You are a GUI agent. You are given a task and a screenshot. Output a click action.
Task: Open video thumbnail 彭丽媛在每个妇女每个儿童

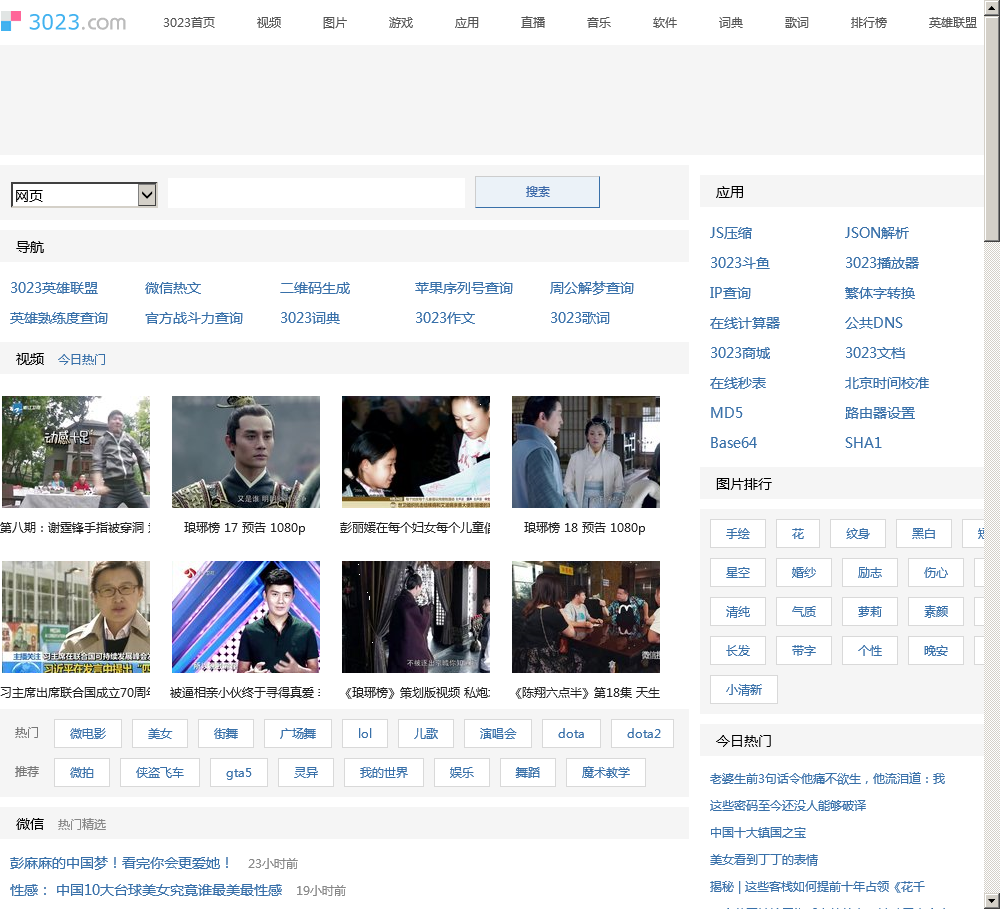tap(416, 452)
